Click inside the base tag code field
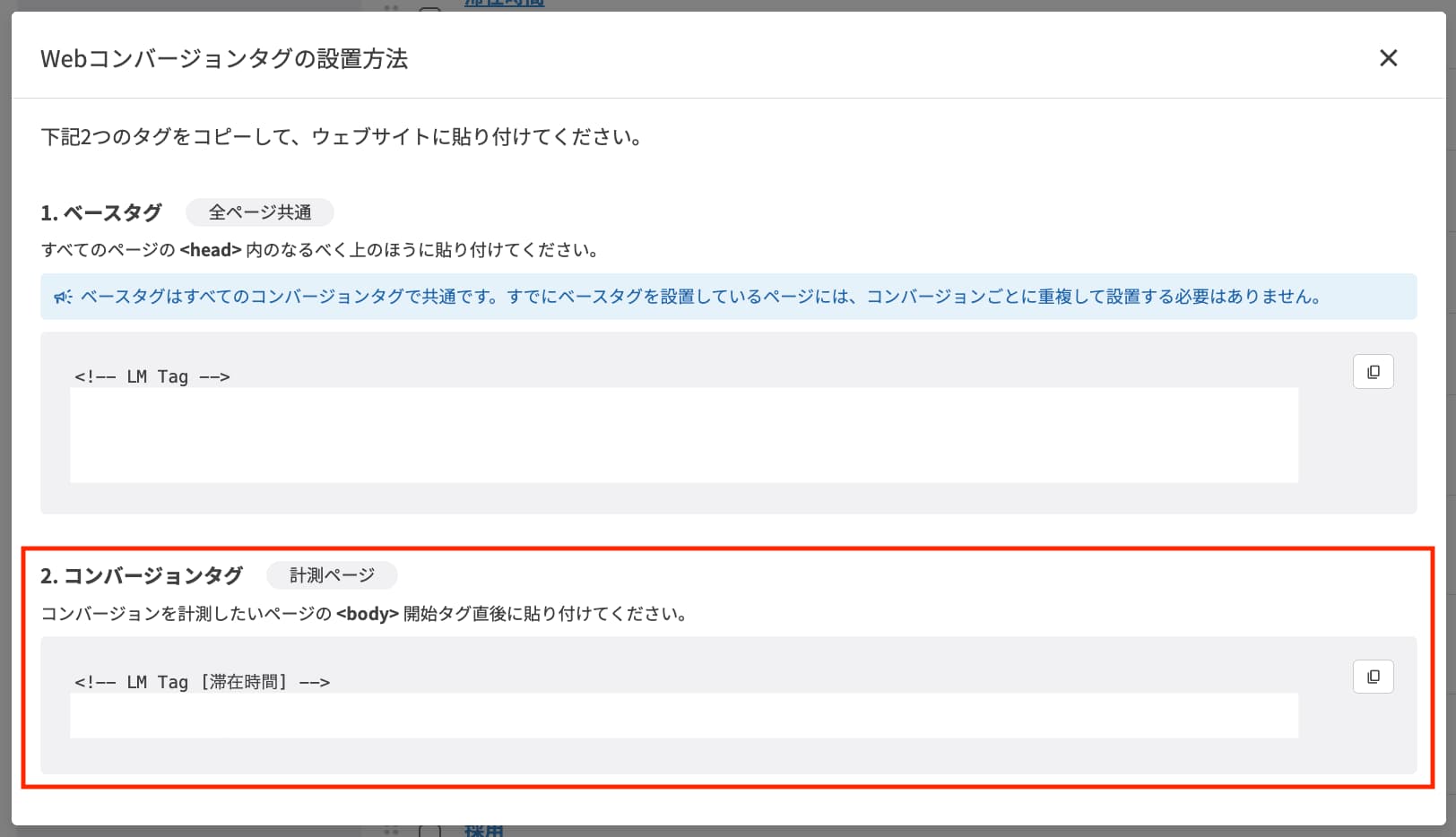This screenshot has height=837, width=1456. coord(683,435)
